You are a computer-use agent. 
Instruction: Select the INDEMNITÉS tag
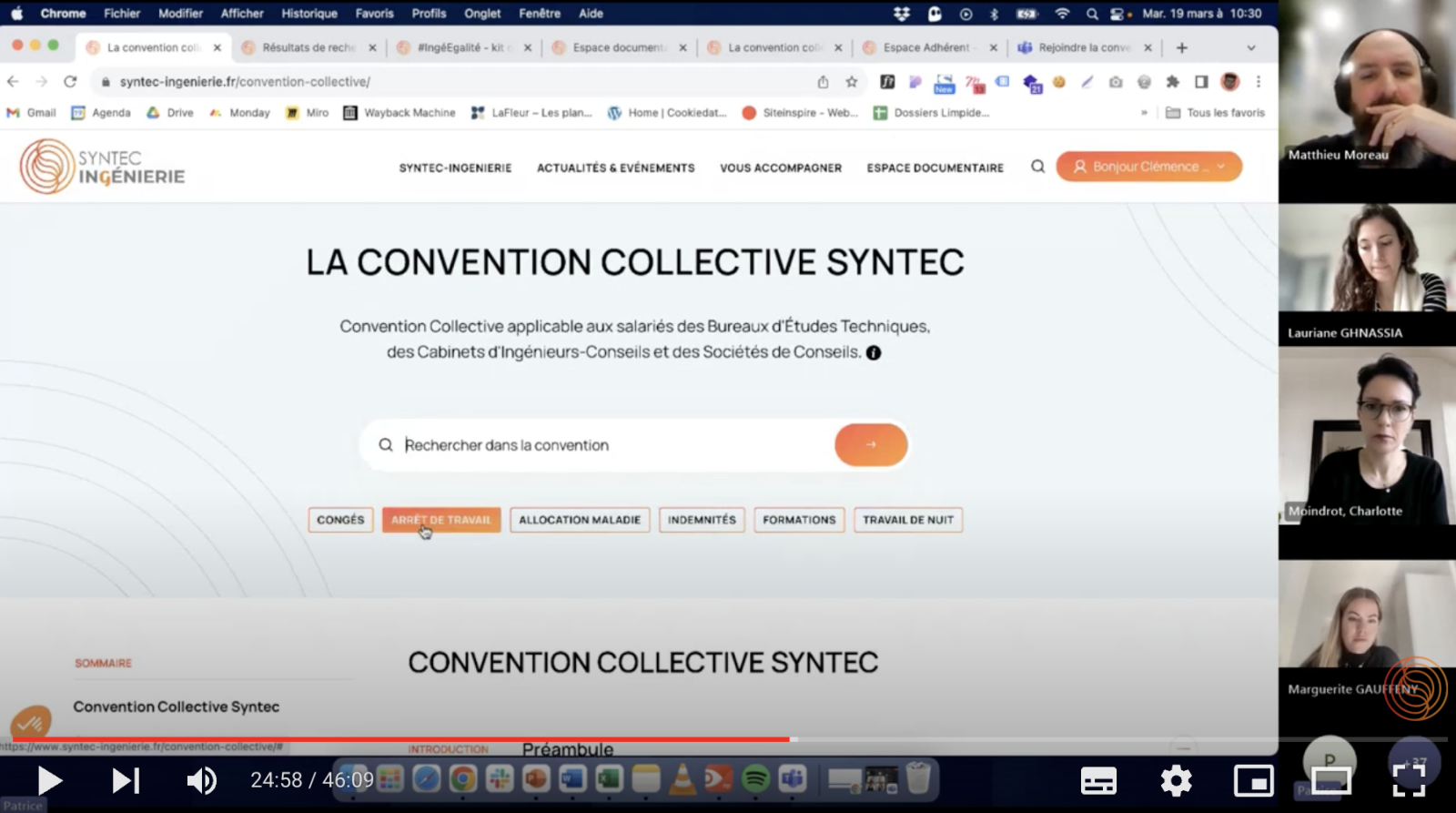(702, 520)
